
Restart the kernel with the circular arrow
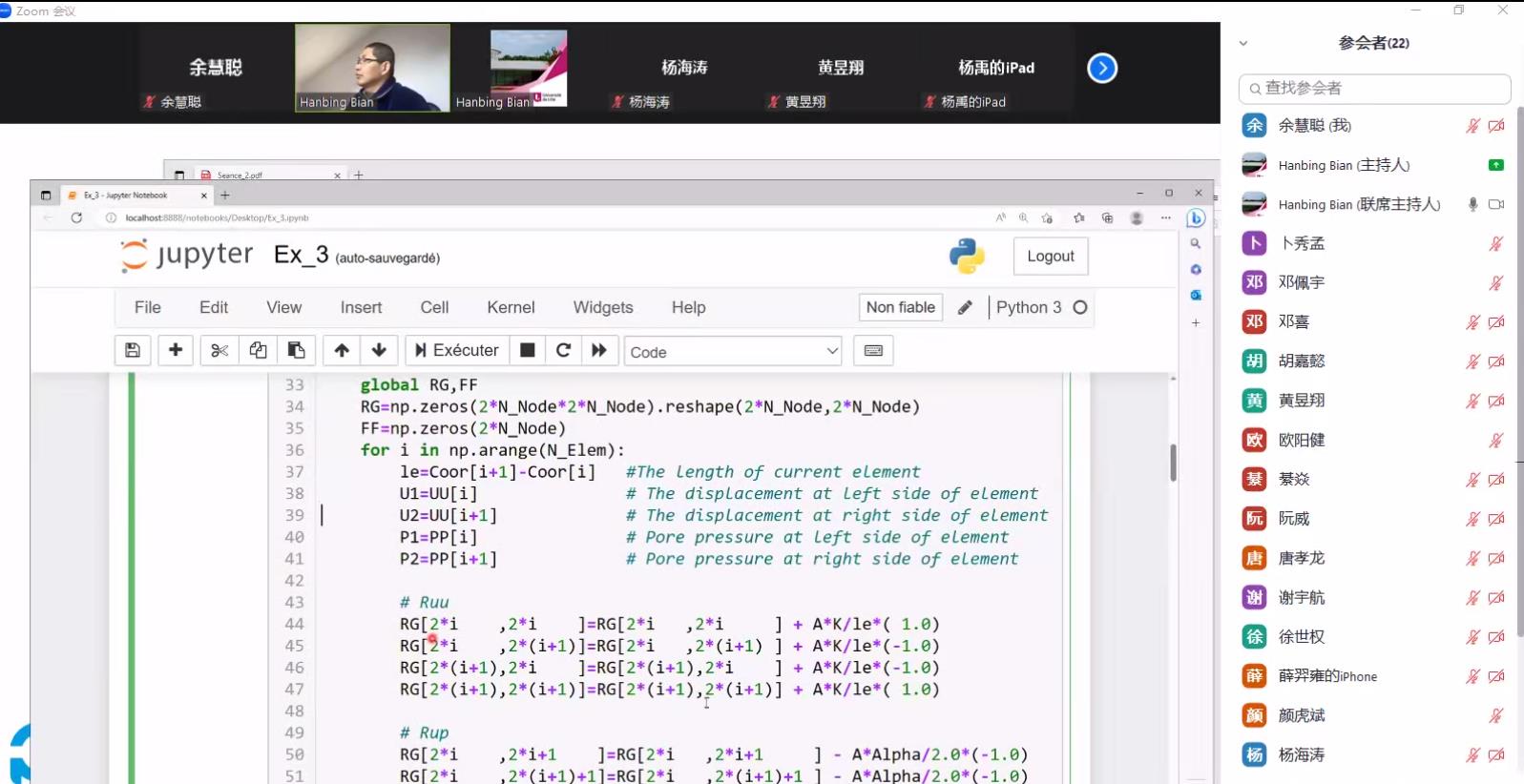click(x=563, y=351)
